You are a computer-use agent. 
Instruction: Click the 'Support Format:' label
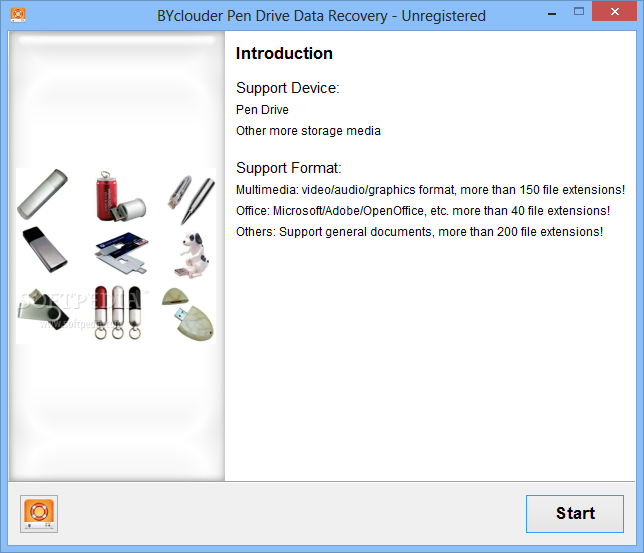(x=288, y=168)
